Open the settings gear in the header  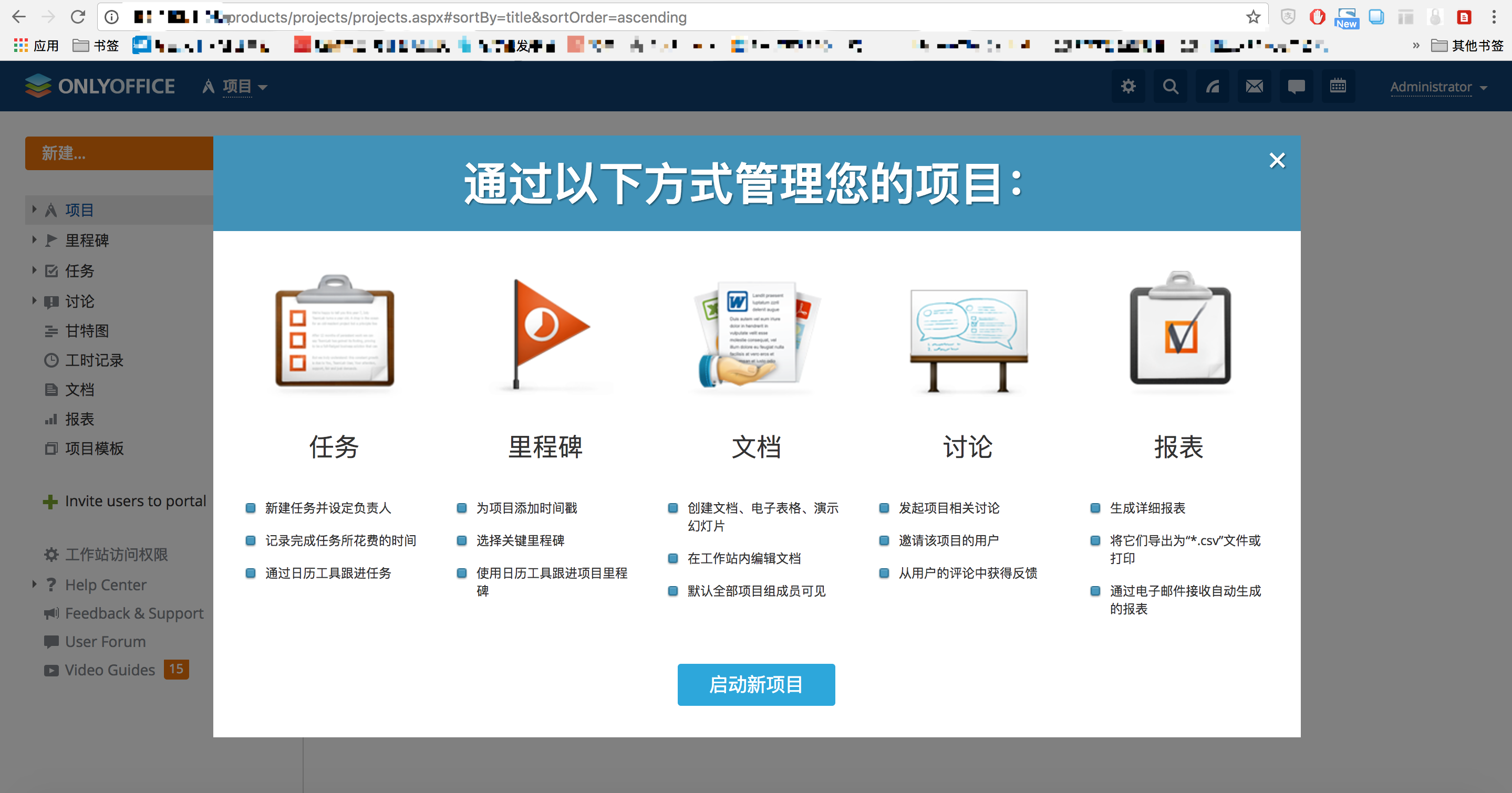1127,87
